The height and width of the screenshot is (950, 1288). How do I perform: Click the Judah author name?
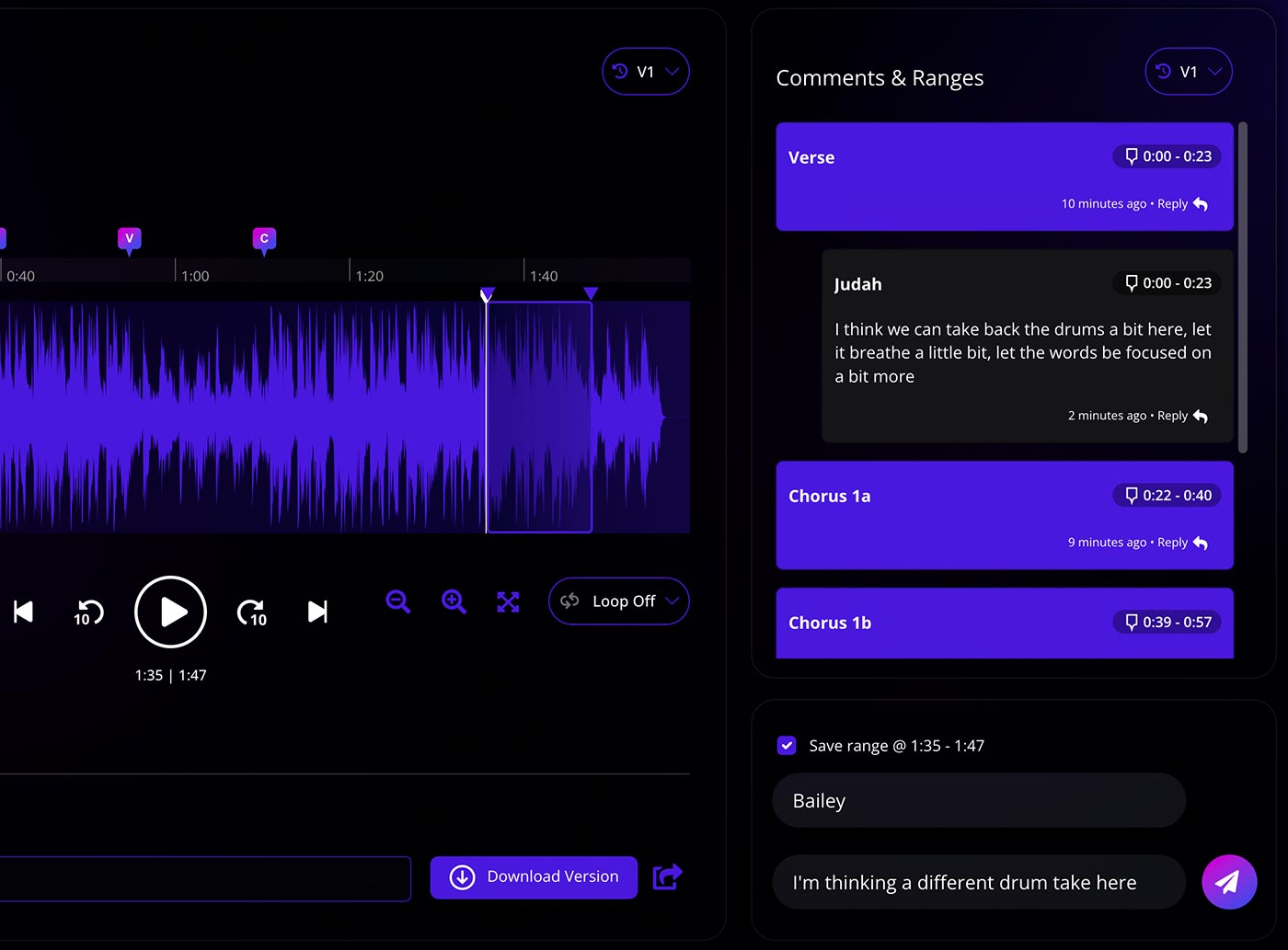857,284
